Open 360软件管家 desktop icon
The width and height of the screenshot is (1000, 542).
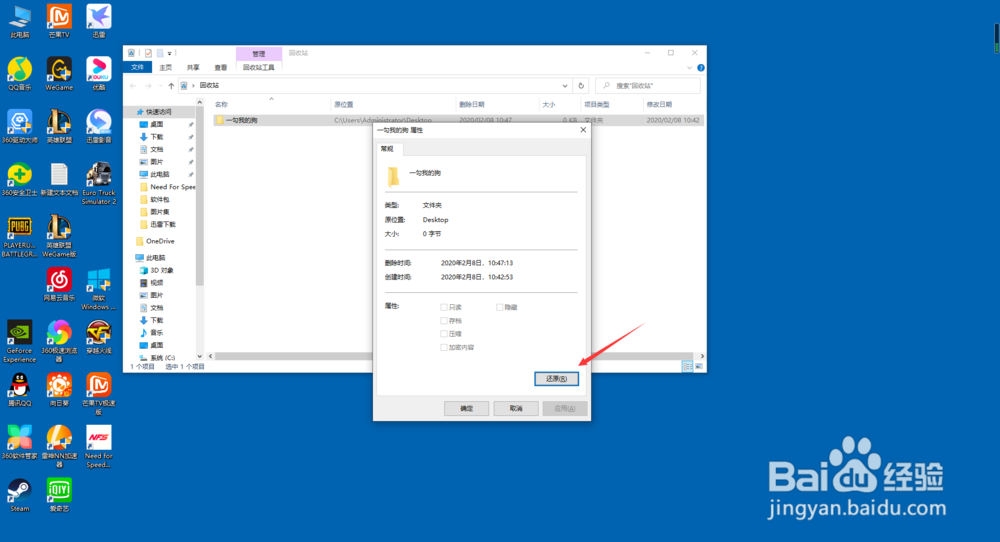click(x=20, y=443)
